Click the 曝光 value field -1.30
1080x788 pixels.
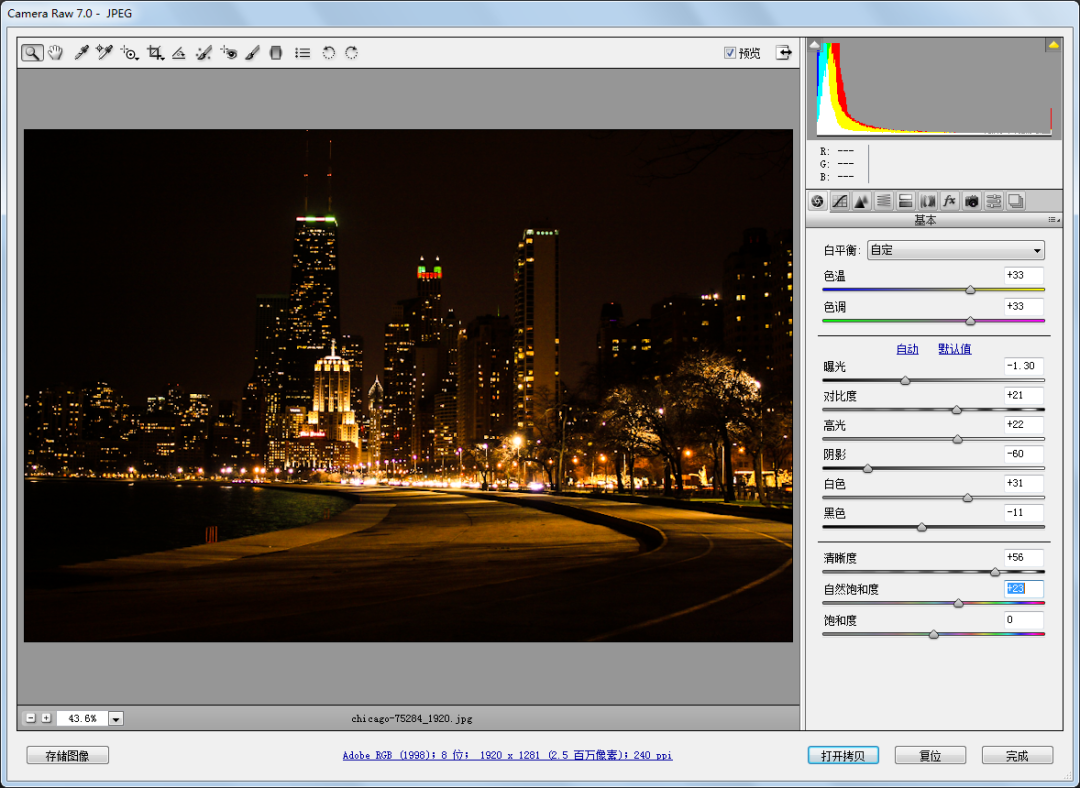point(1024,366)
